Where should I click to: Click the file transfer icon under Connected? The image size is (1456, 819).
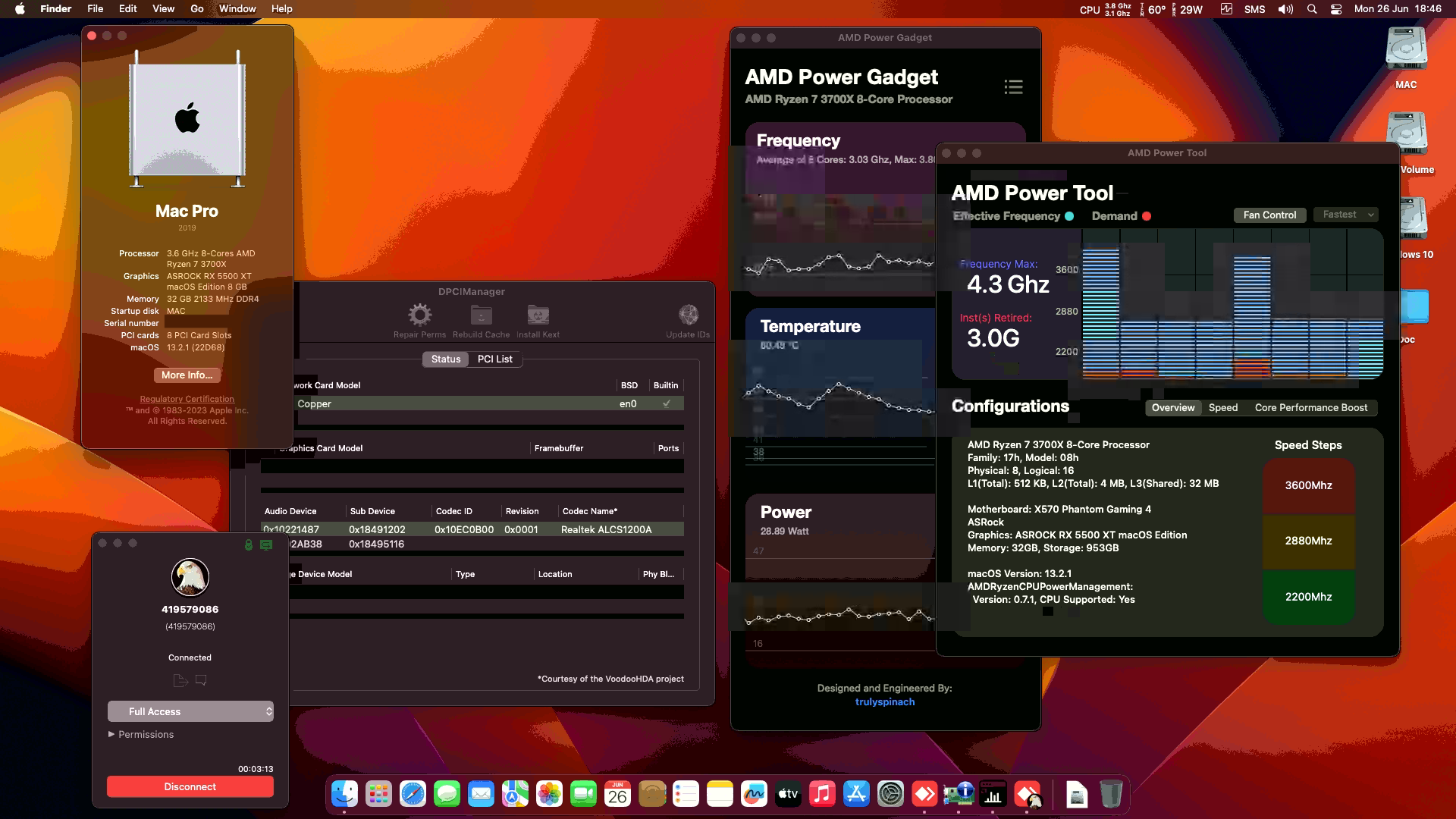(180, 680)
